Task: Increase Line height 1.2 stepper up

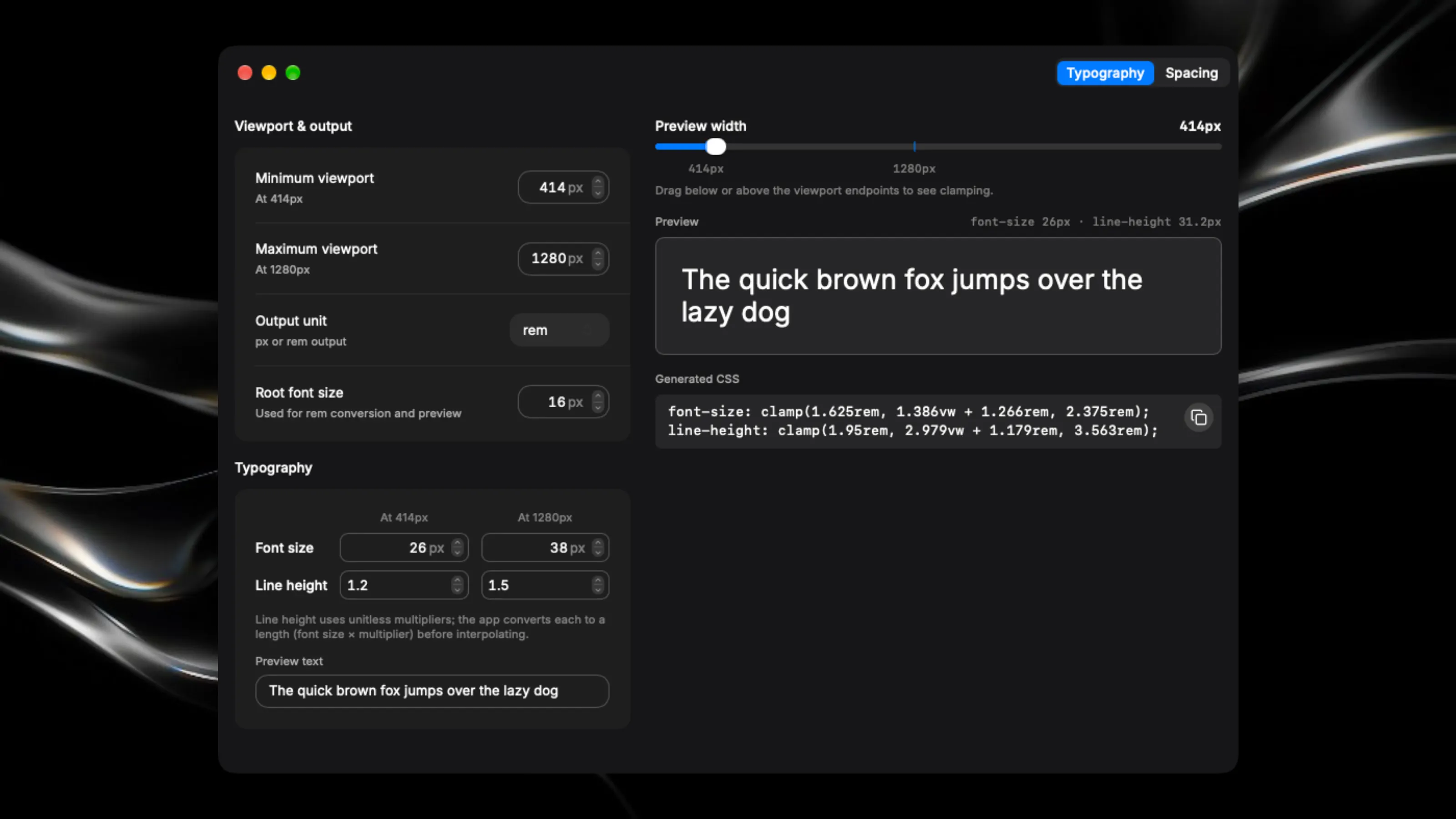Action: (457, 580)
